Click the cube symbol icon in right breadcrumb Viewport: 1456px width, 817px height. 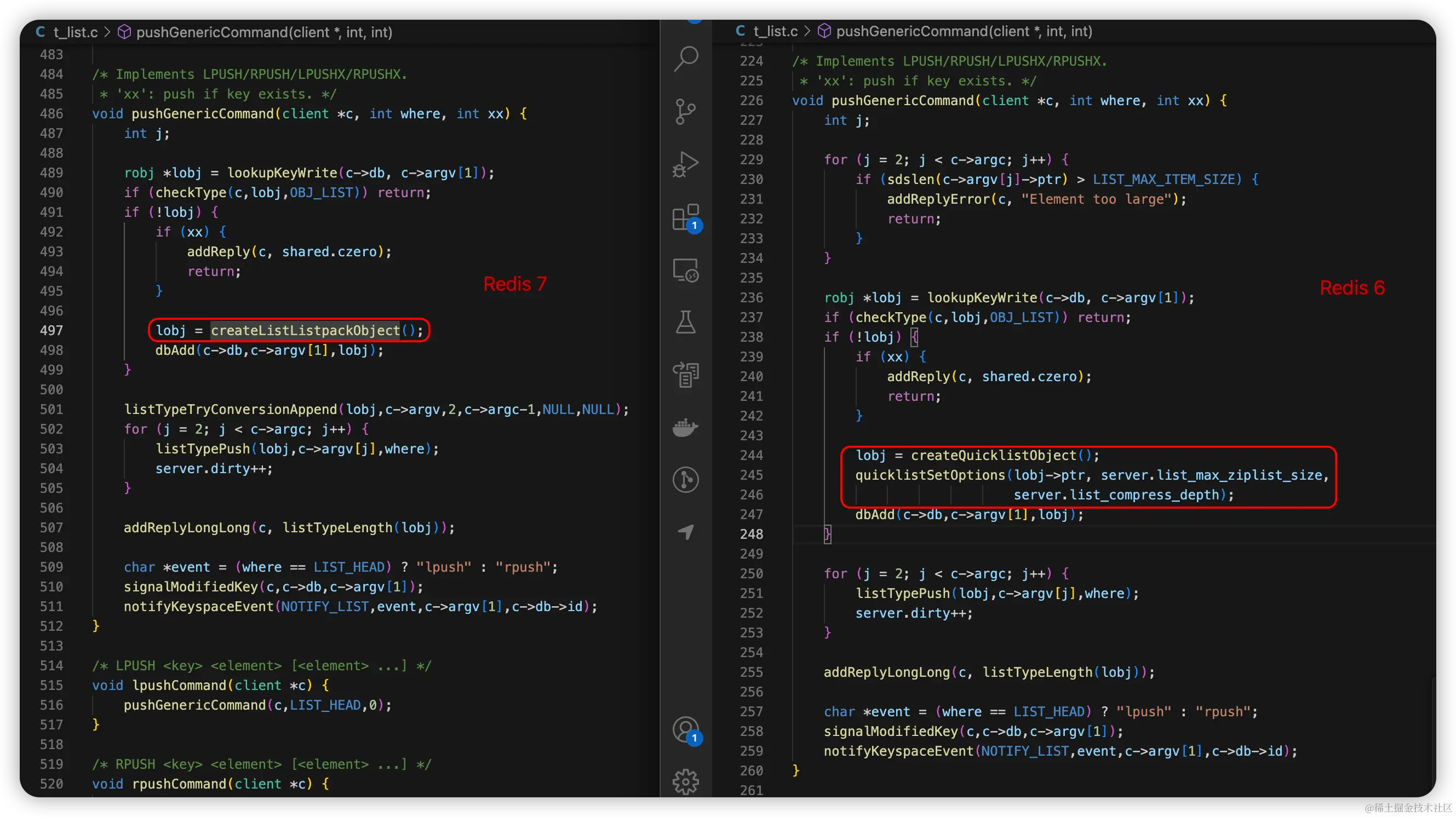[824, 31]
